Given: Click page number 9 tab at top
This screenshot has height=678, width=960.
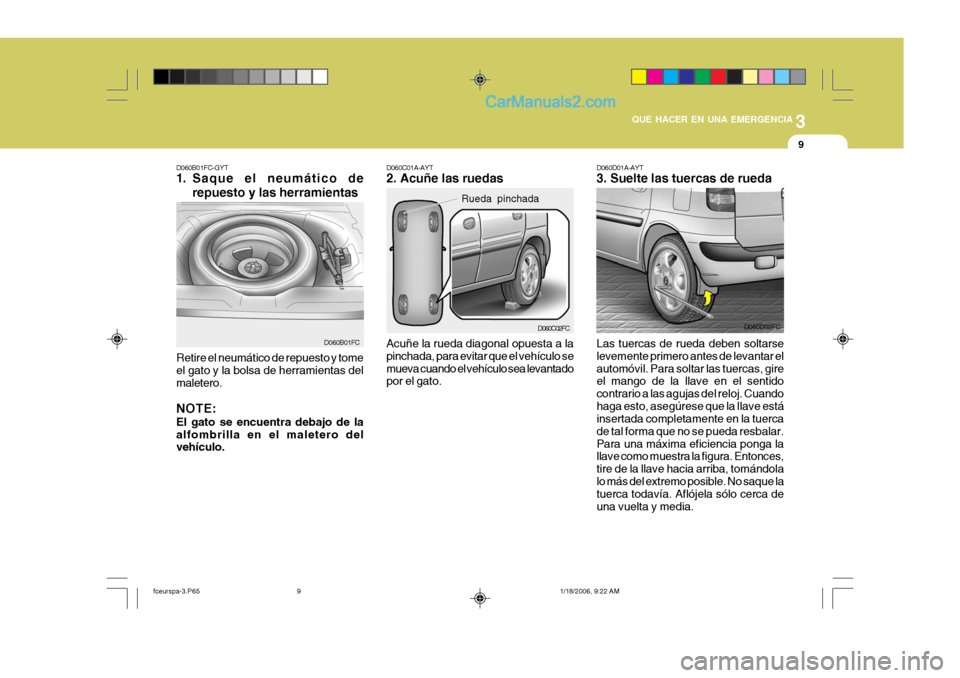Looking at the screenshot, I should [x=801, y=145].
